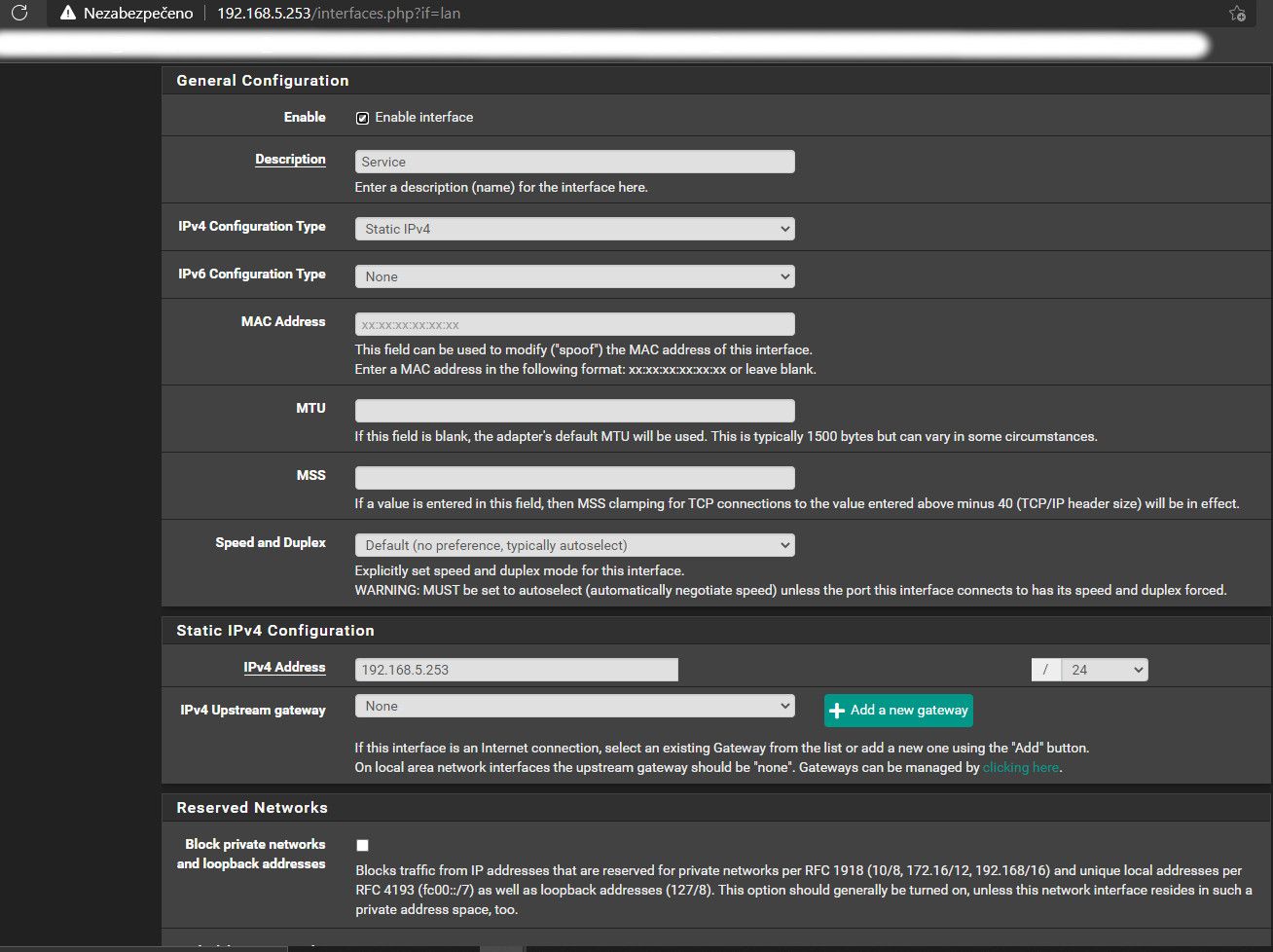This screenshot has width=1273, height=952.
Task: Click the Speed and Duplex label
Action: pos(271,543)
